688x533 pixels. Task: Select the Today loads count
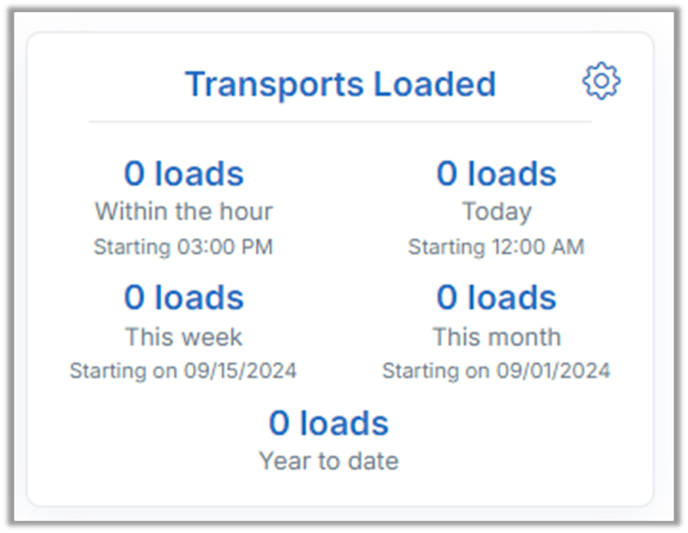496,174
